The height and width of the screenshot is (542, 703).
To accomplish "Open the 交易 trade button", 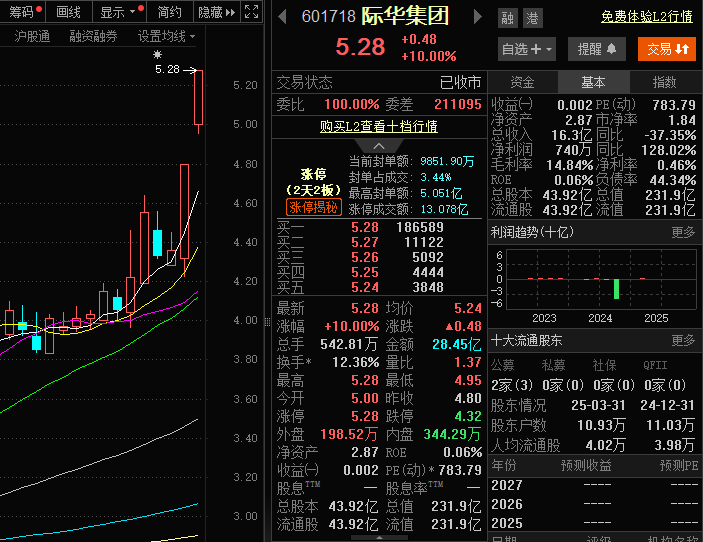I will coord(666,48).
